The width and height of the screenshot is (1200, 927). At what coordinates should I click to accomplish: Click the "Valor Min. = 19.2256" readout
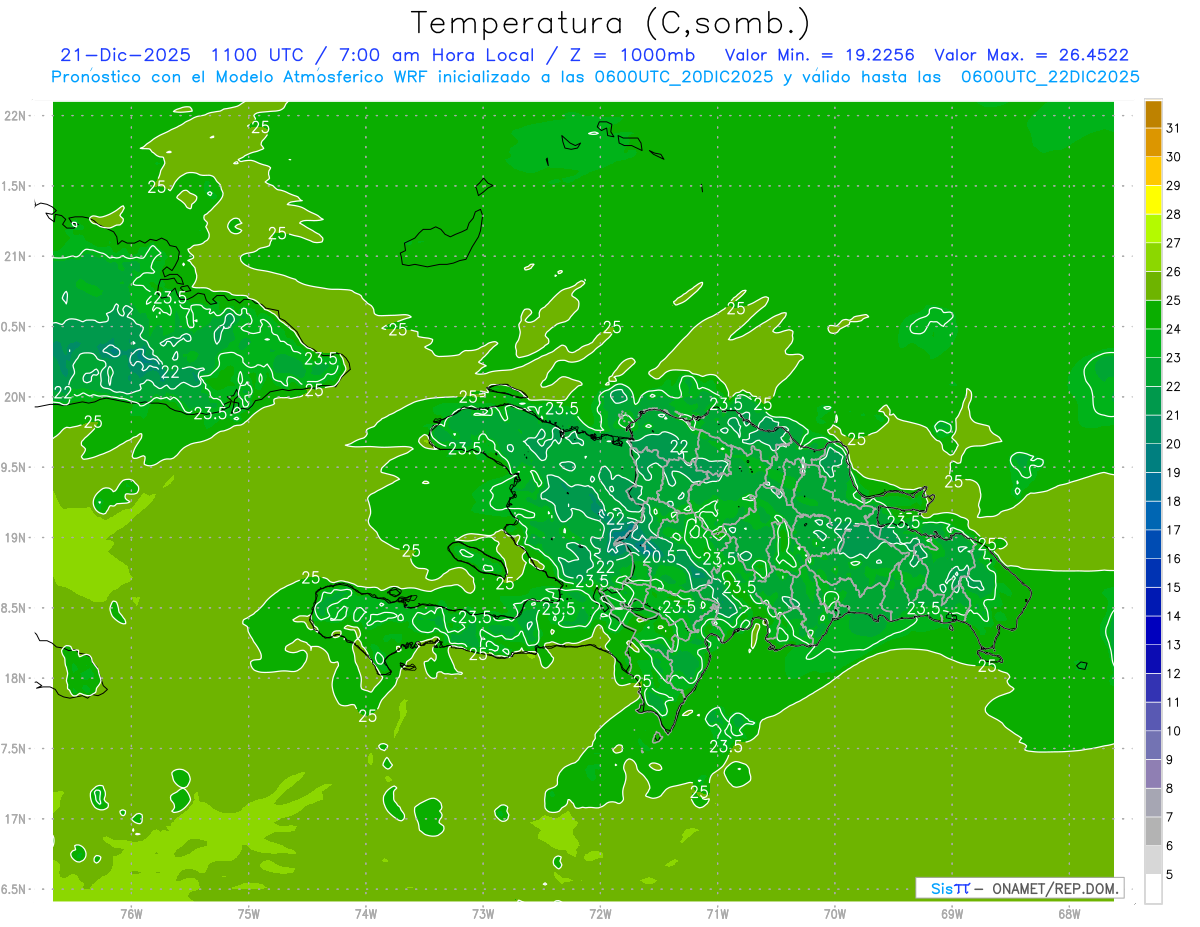[x=819, y=56]
